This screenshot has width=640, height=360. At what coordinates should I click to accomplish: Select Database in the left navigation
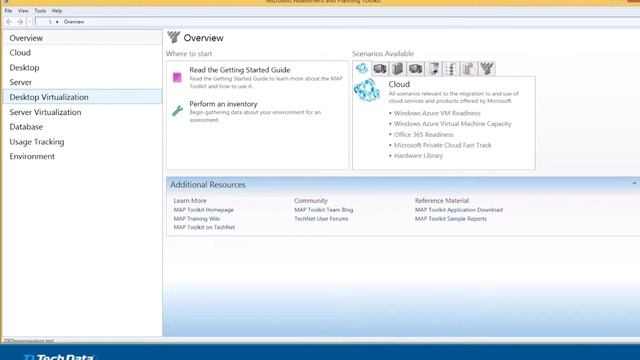tap(82, 127)
